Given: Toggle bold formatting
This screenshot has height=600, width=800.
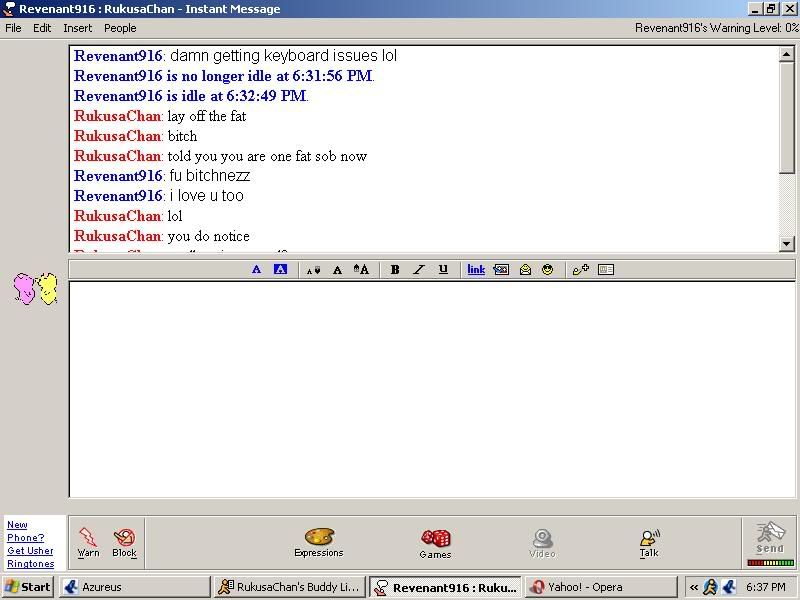Looking at the screenshot, I should 395,269.
